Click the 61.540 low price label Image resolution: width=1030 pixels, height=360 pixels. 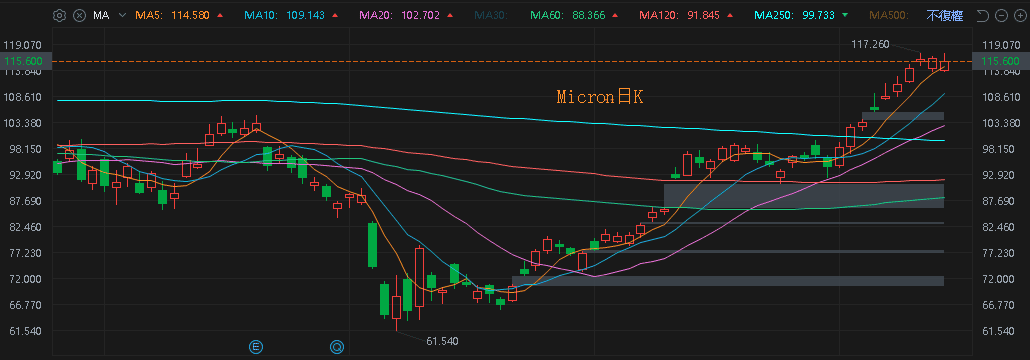[x=442, y=341]
